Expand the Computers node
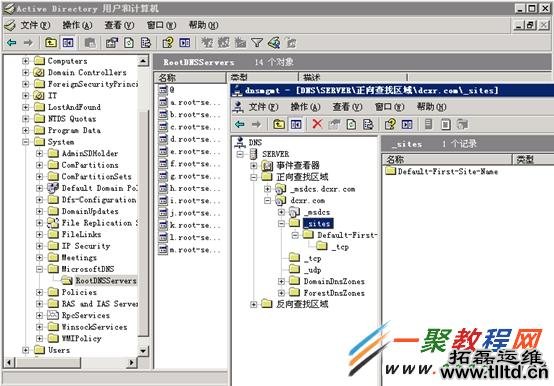Viewport: 554px width, 386px height. coord(25,61)
